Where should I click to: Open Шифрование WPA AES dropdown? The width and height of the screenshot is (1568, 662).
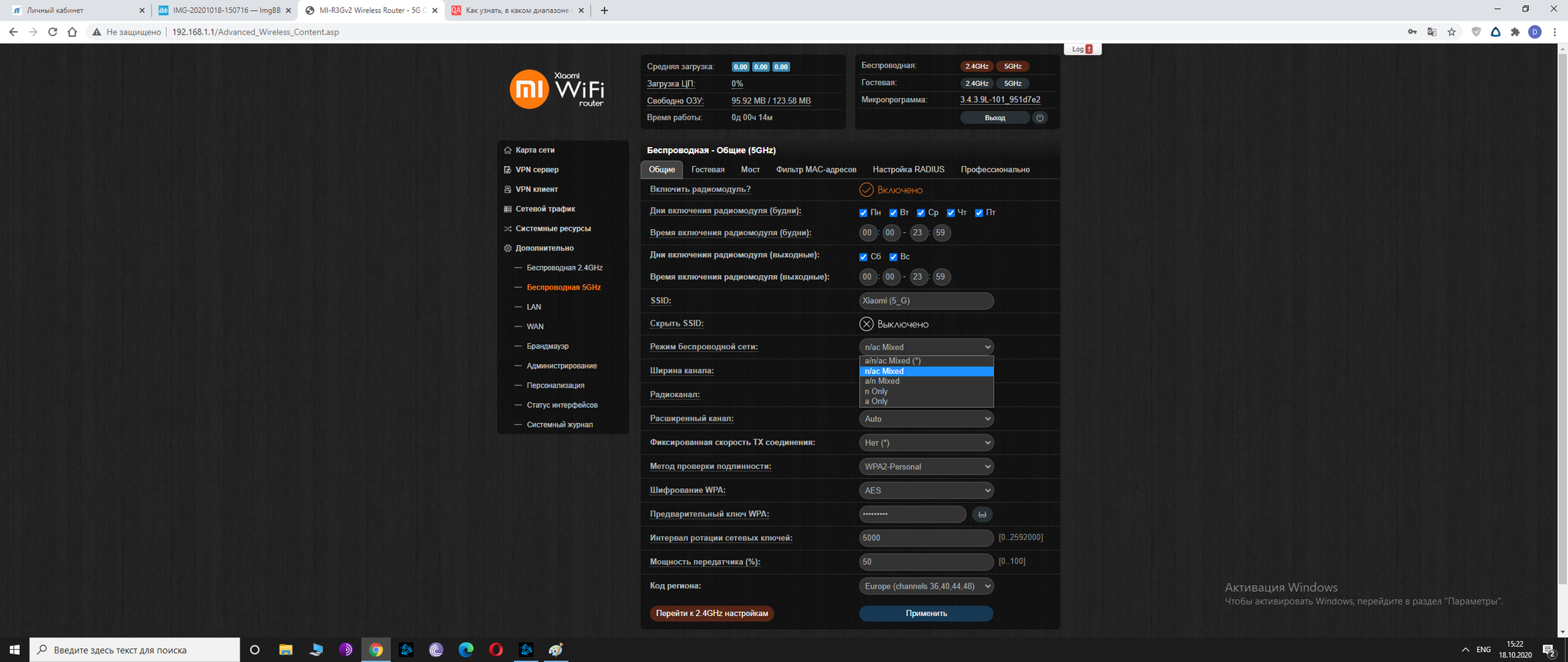[x=926, y=490]
